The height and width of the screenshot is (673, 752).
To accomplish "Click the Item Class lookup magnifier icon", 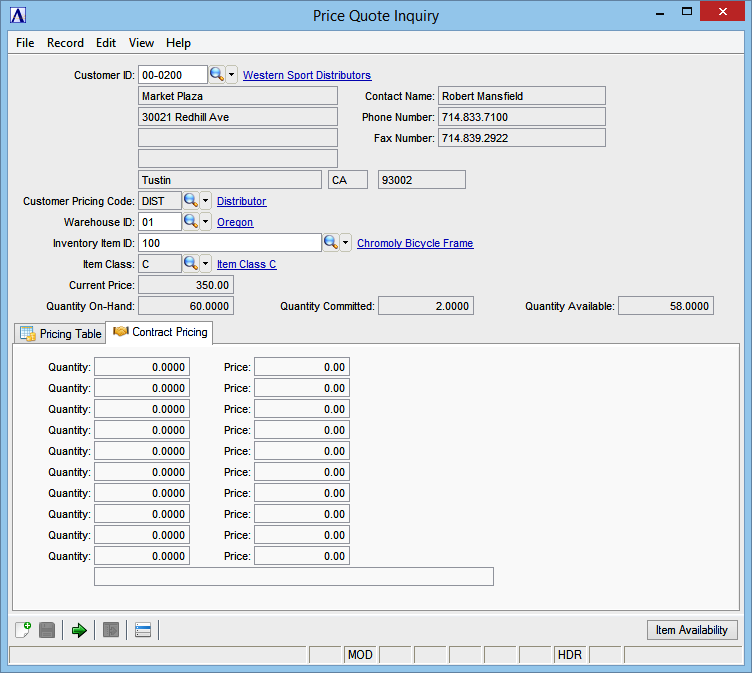I will click(190, 264).
